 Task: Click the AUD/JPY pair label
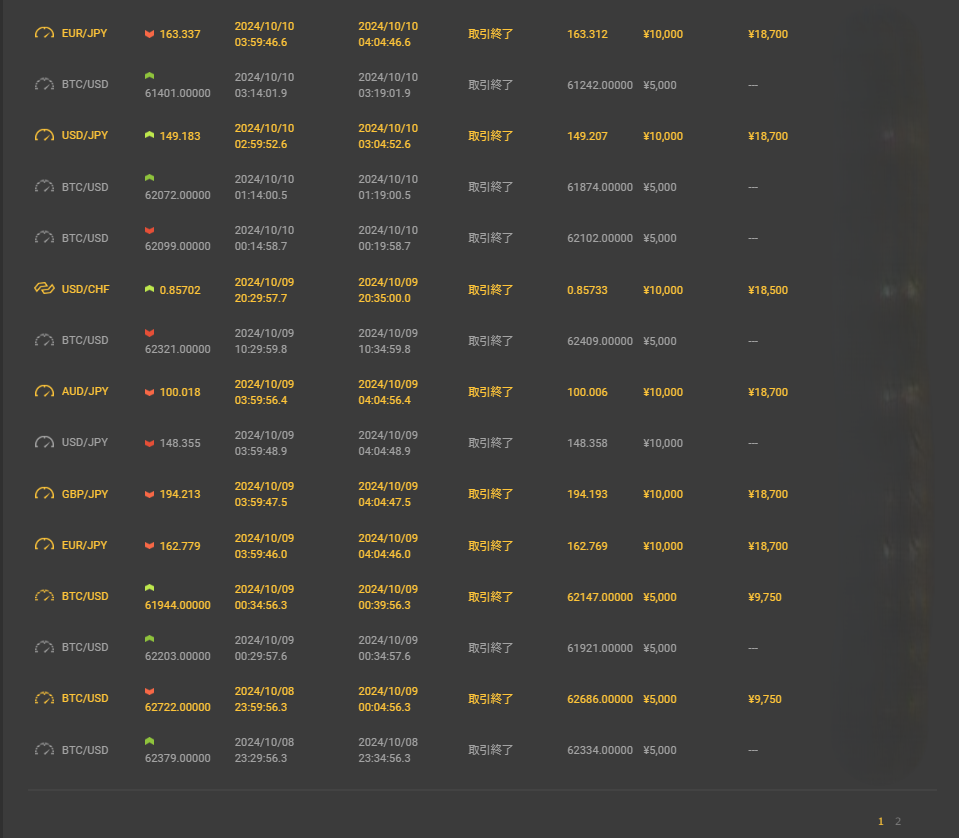(85, 391)
